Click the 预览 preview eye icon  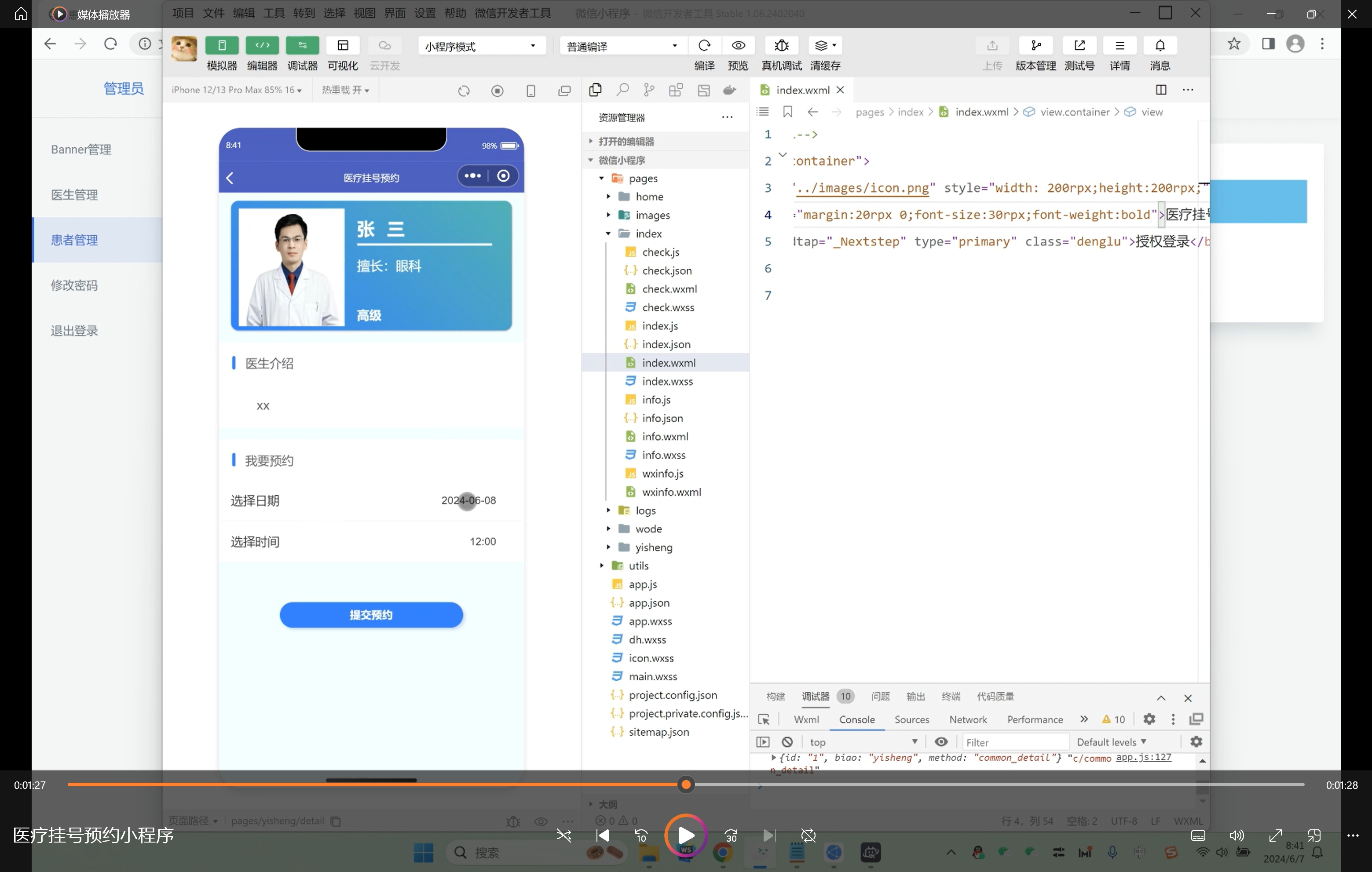pyautogui.click(x=739, y=46)
